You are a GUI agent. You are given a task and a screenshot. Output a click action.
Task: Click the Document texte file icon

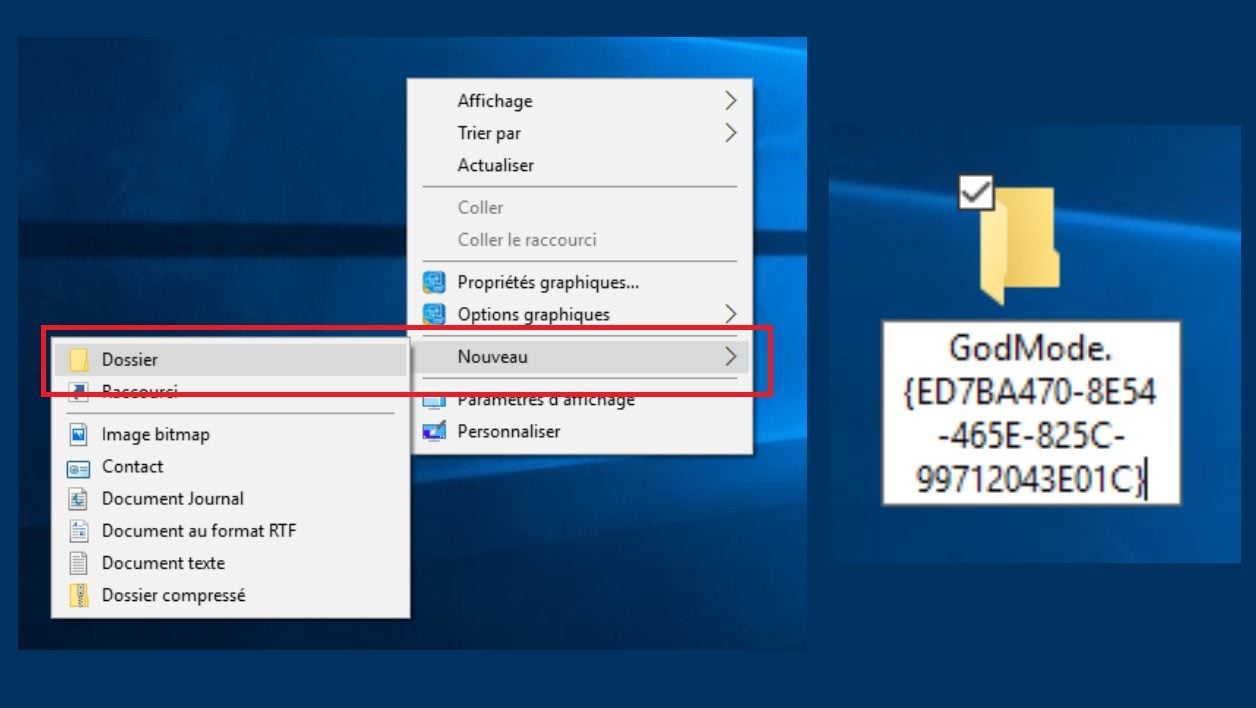(78, 563)
